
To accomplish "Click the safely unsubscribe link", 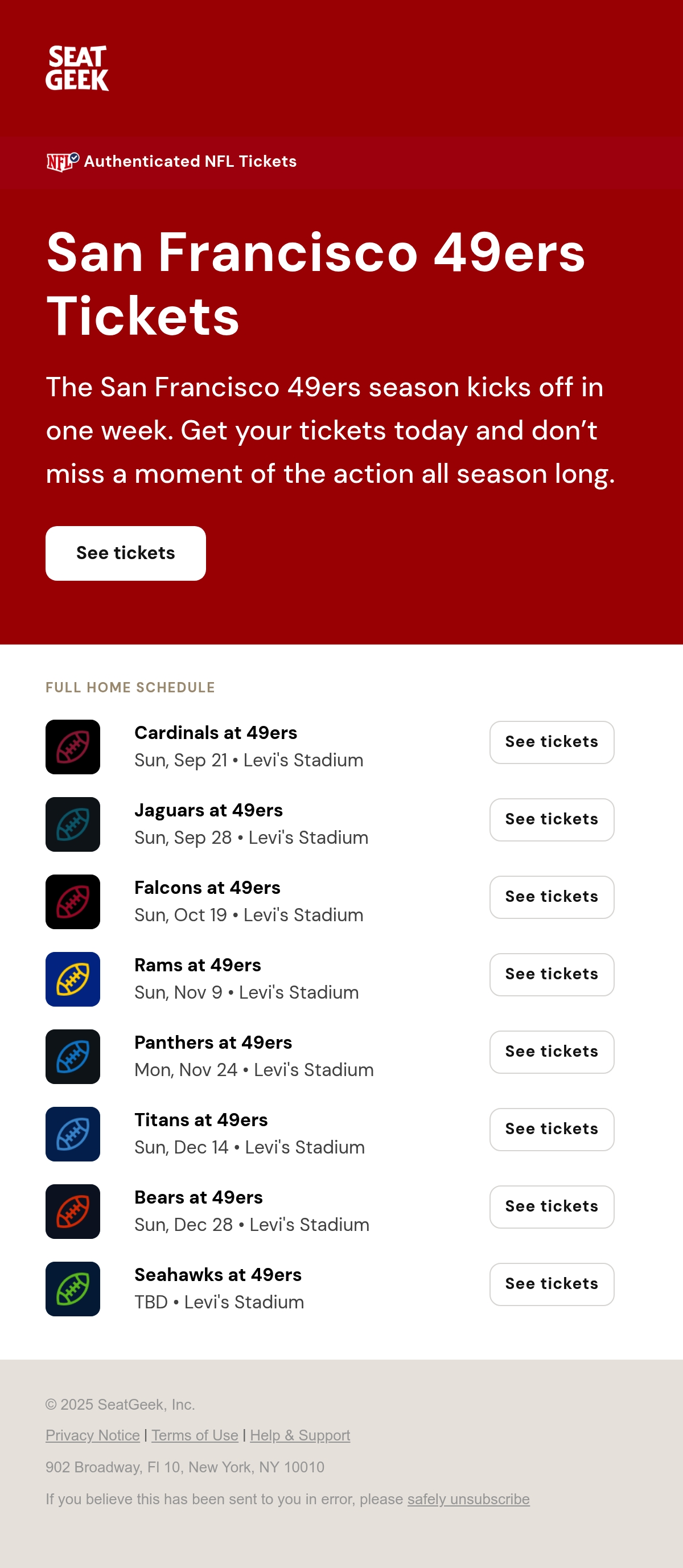I will pyautogui.click(x=468, y=1499).
